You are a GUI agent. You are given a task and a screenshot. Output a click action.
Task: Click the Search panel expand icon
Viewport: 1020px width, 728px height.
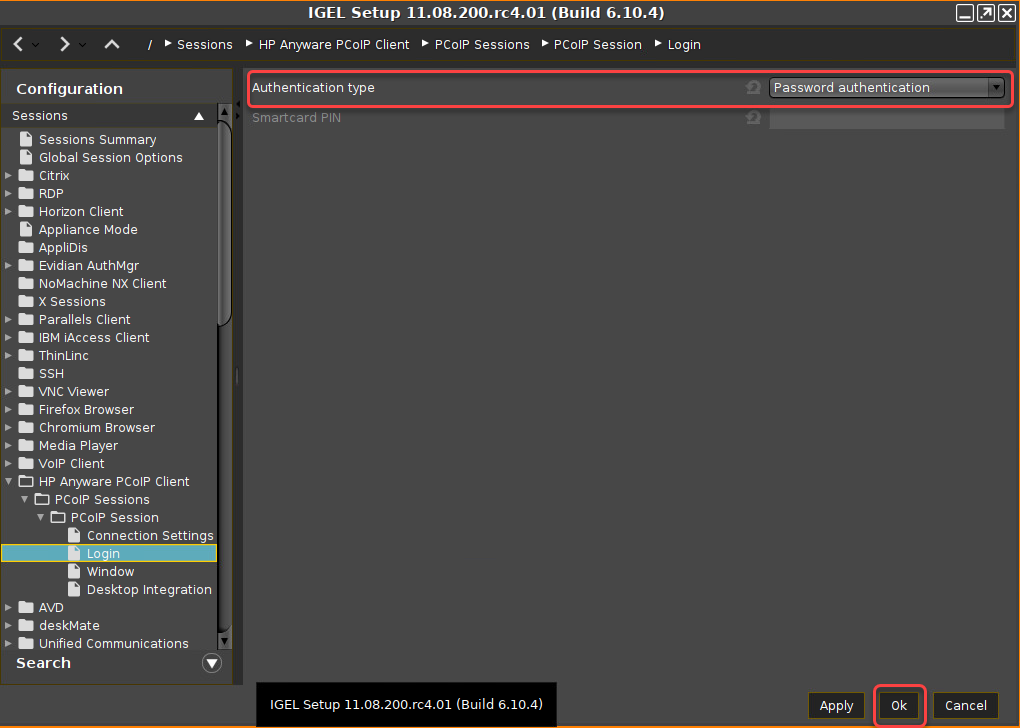211,663
